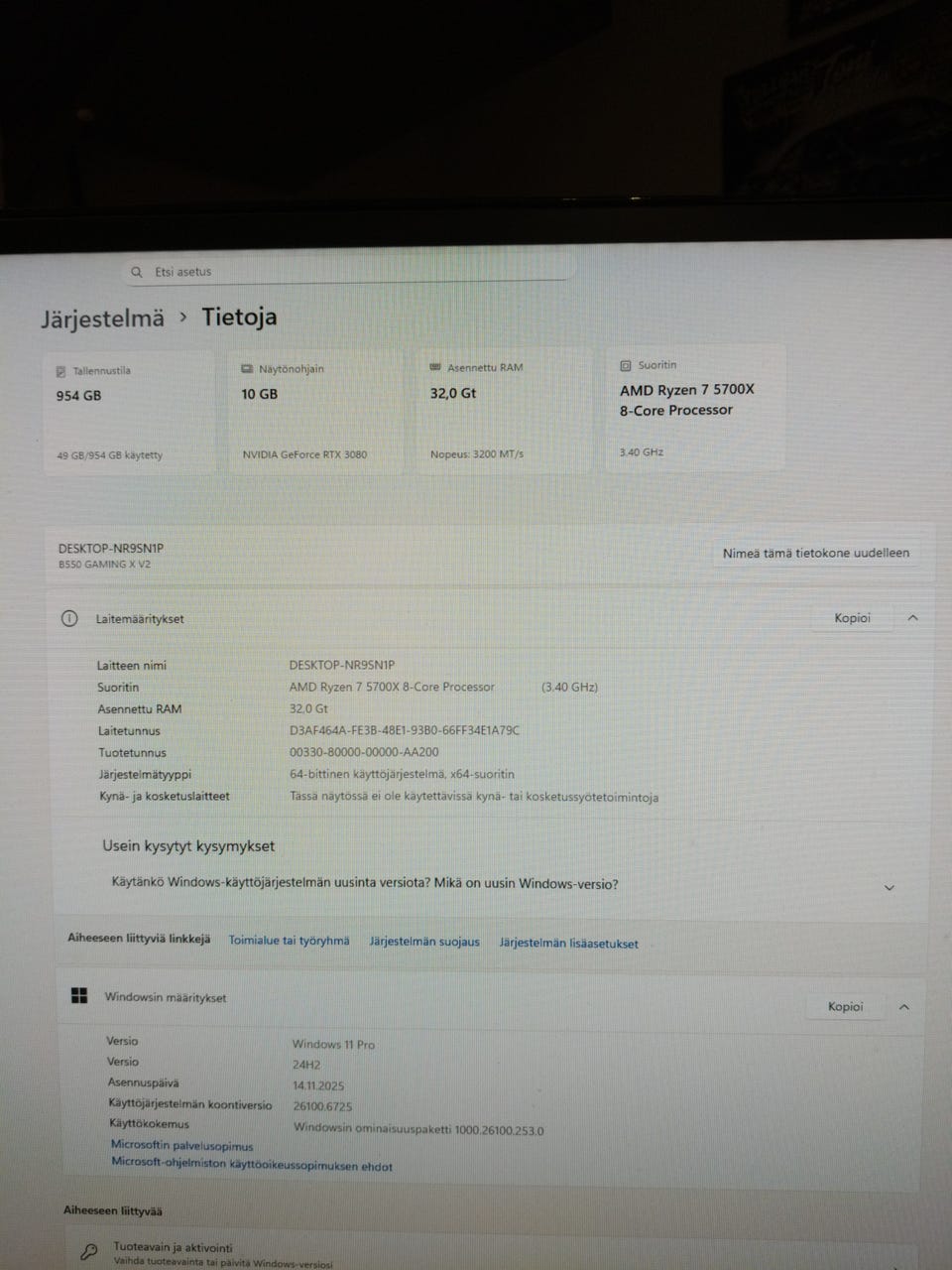Click the Asennettu RAM memory icon
This screenshot has height=1270, width=952.
tap(434, 367)
